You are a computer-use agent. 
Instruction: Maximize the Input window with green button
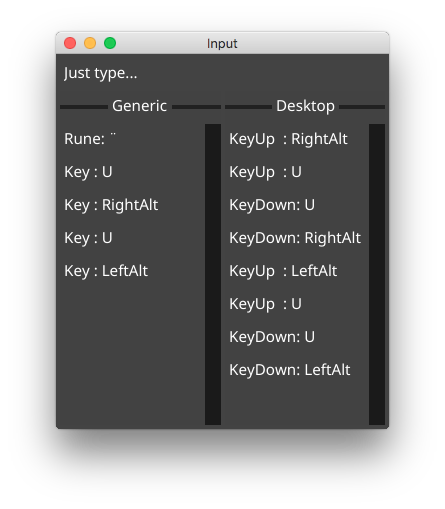(110, 43)
